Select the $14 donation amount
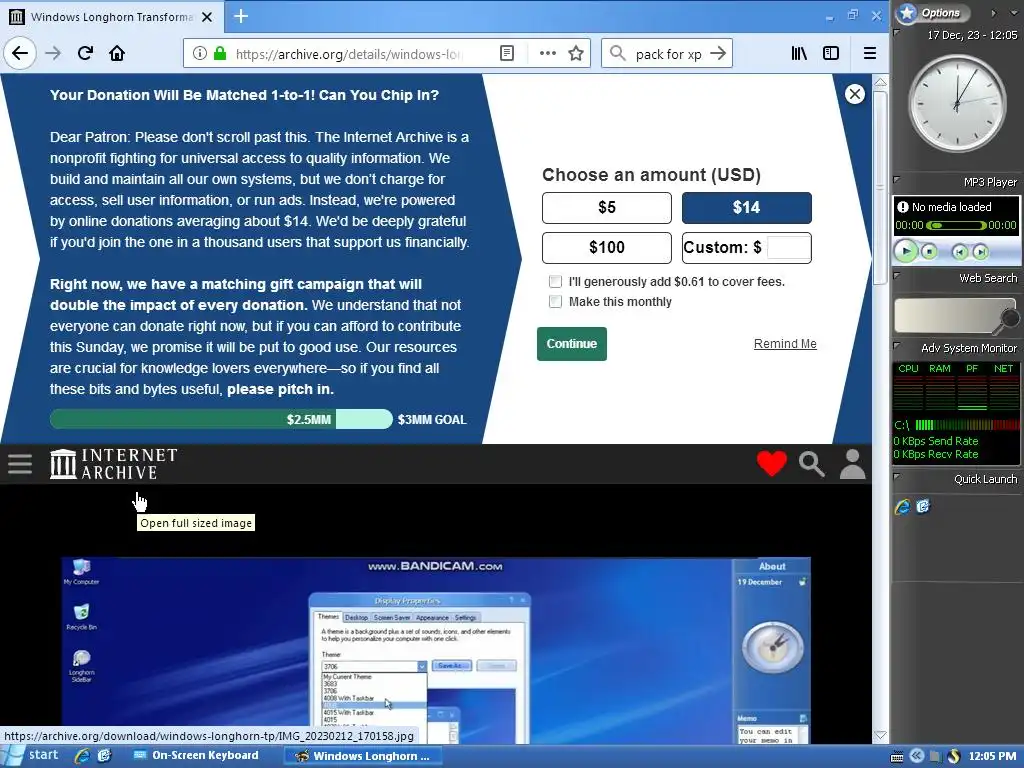This screenshot has width=1024, height=768. tap(746, 208)
